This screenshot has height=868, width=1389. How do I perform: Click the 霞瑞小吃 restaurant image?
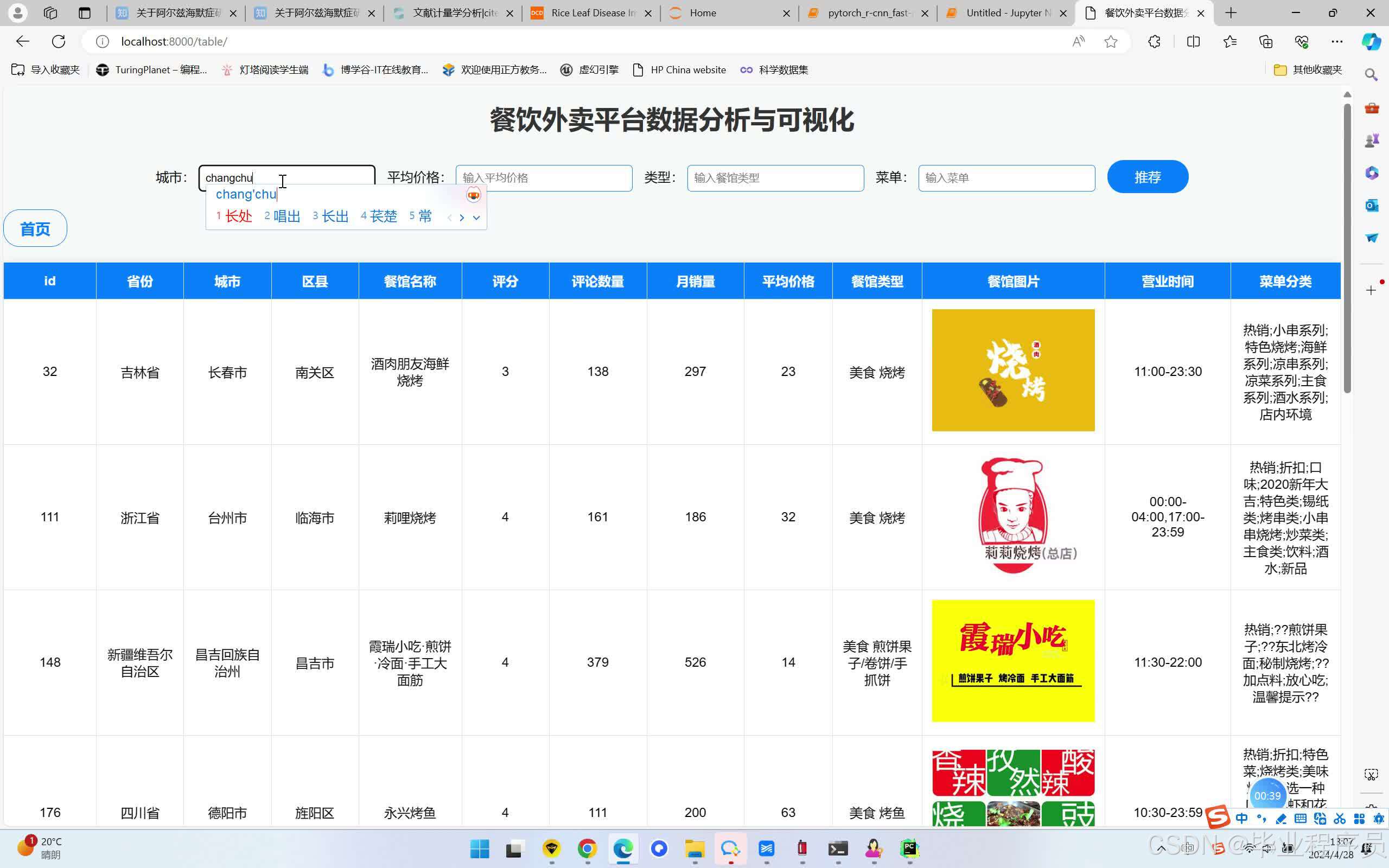pos(1012,661)
